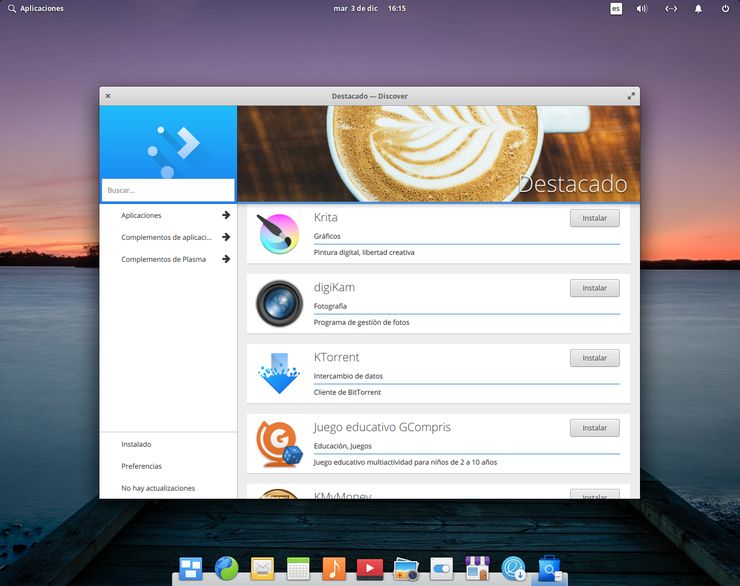740x586 pixels.
Task: Click the Buscar... search field
Action: [x=168, y=190]
